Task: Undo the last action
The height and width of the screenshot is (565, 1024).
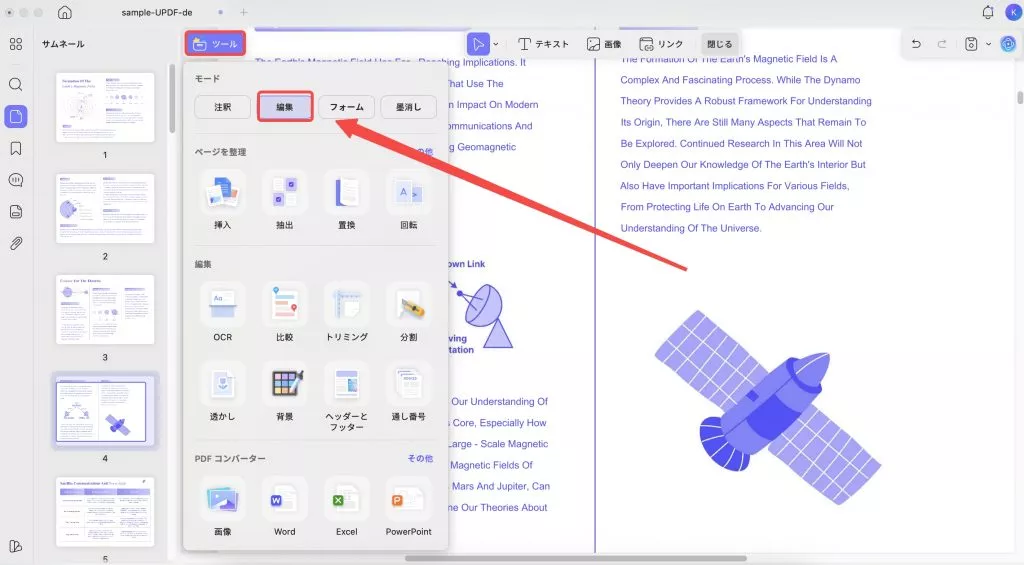Action: point(916,44)
